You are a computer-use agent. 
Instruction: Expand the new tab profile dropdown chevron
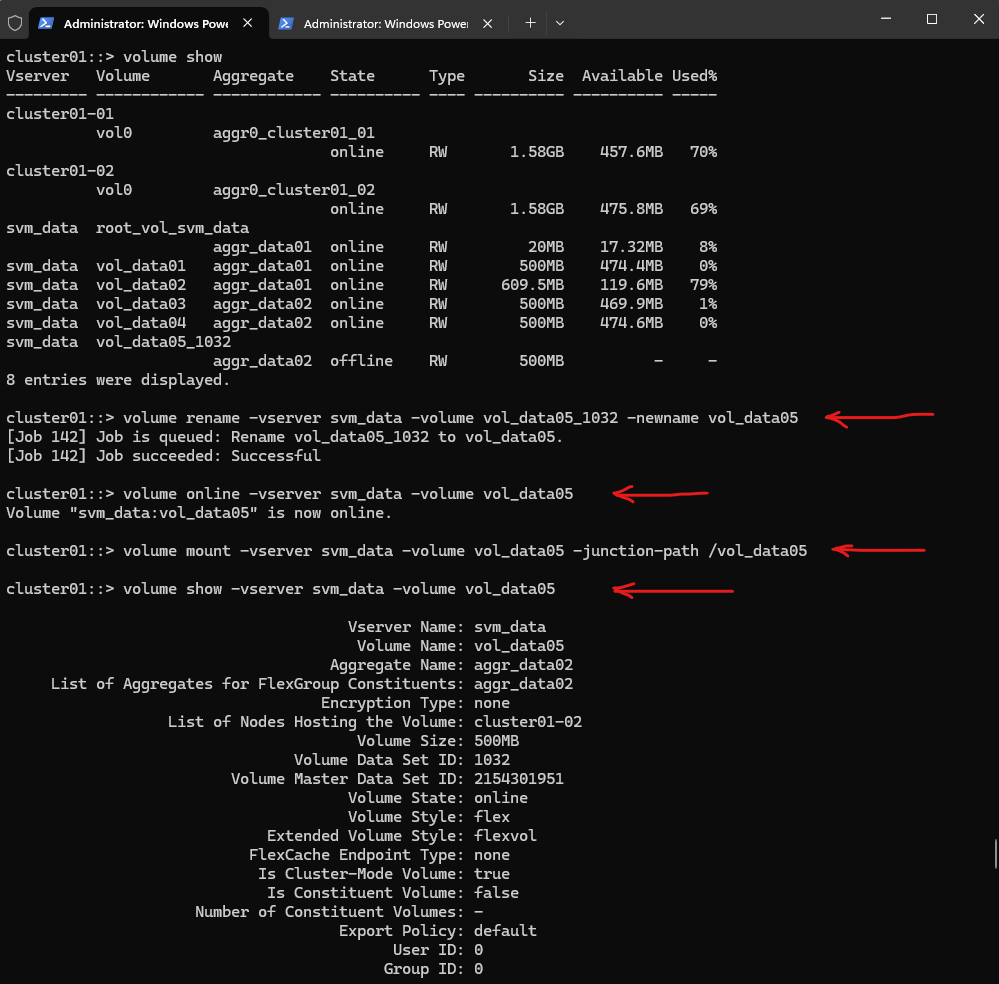[x=560, y=22]
